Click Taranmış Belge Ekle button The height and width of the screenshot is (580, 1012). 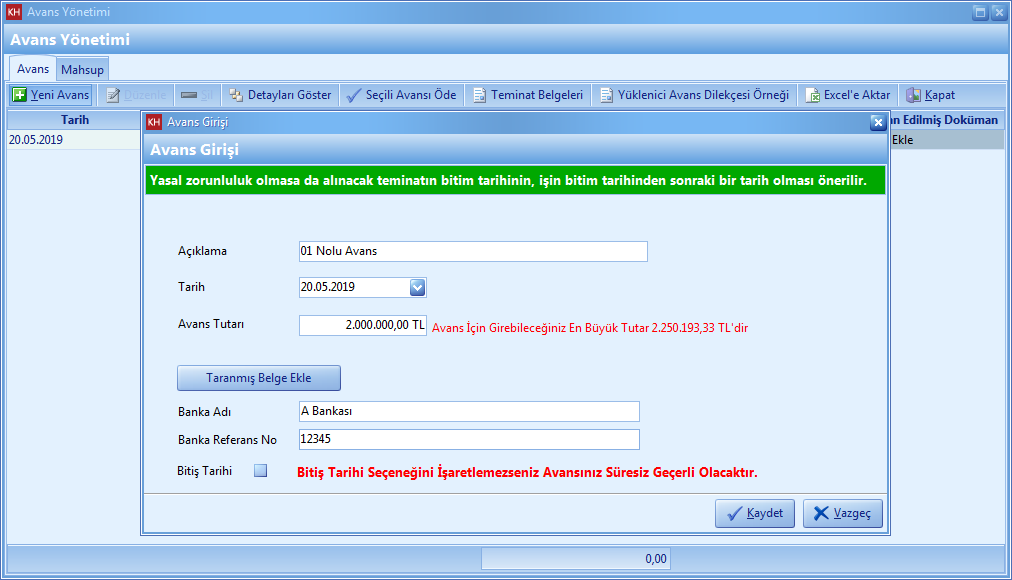point(259,378)
